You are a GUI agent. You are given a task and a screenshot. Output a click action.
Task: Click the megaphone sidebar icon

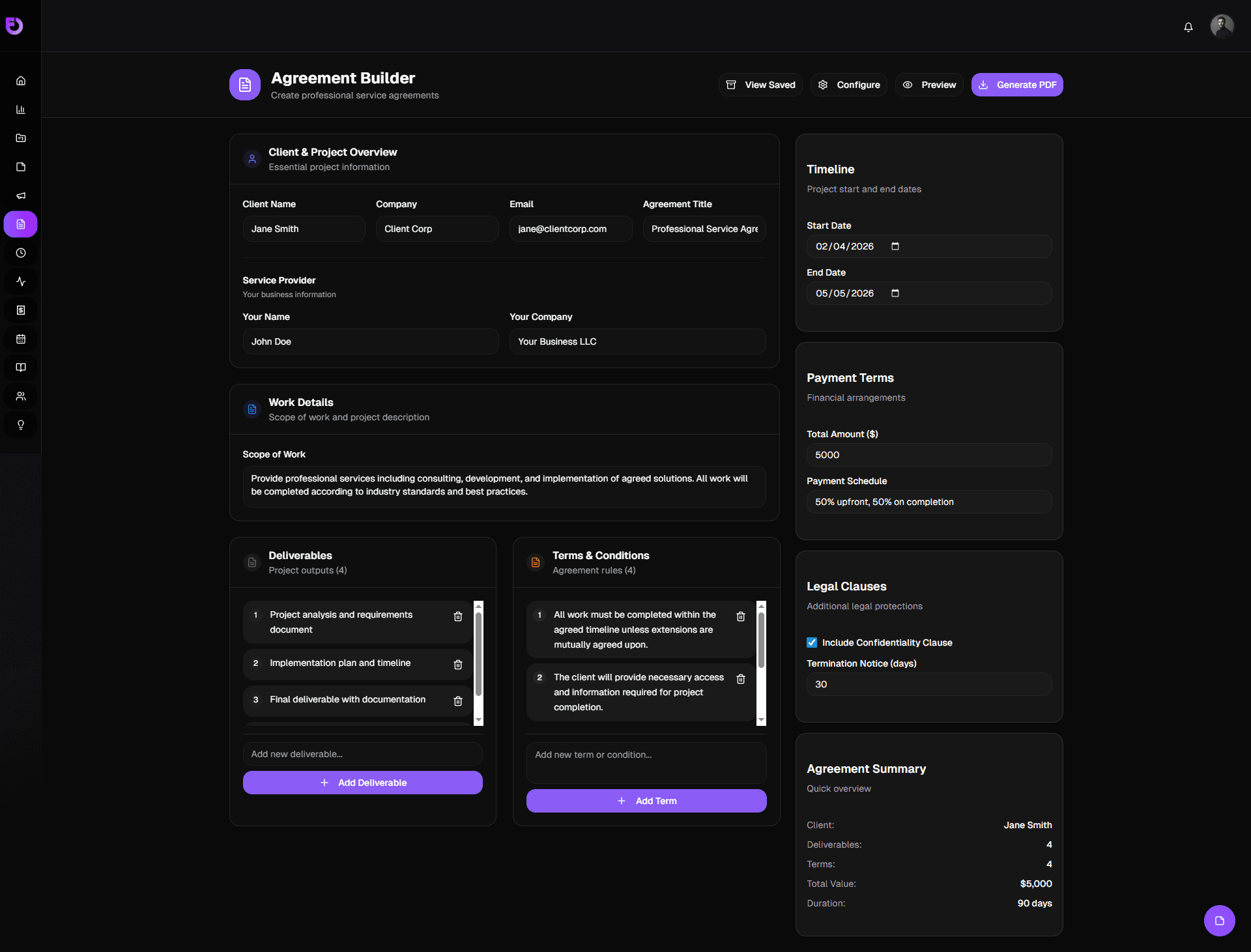(21, 195)
